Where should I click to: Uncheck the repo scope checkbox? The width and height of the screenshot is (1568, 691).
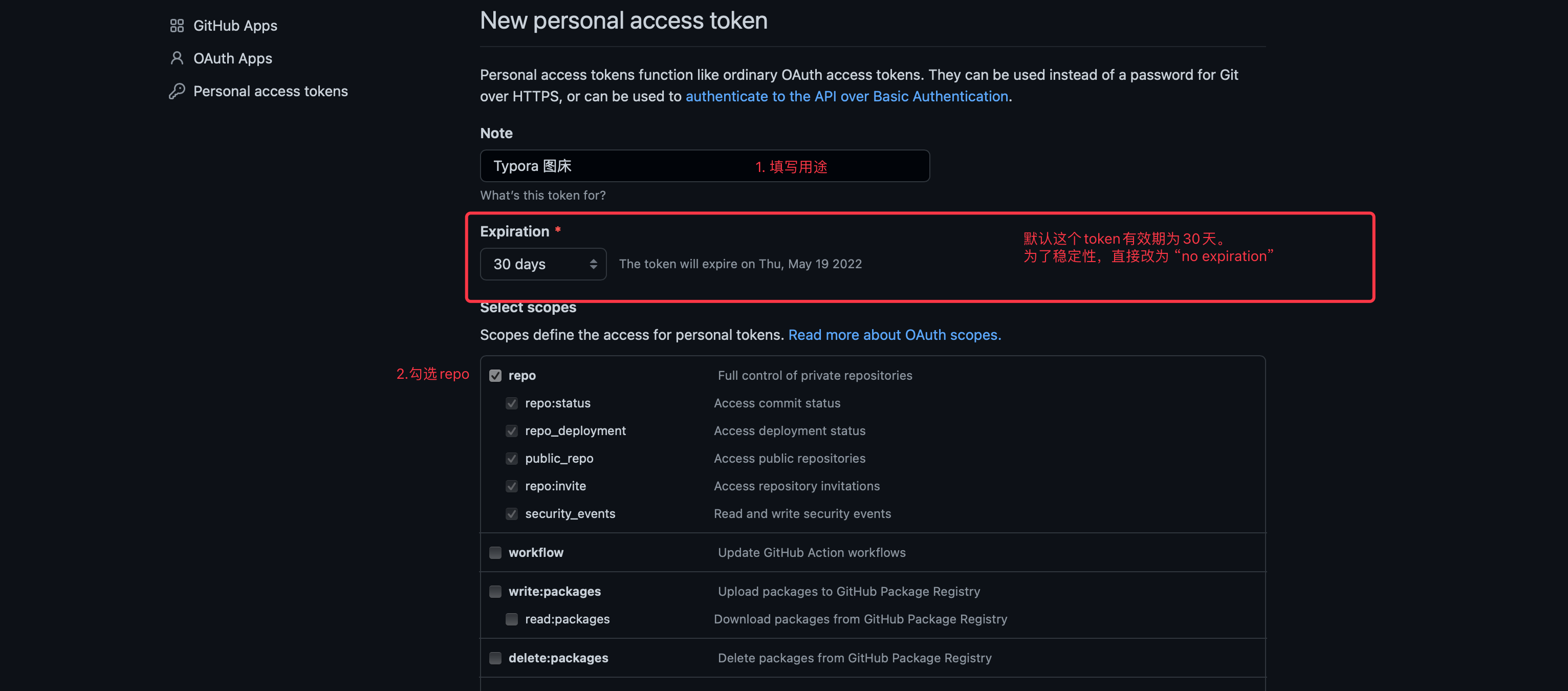coord(495,376)
